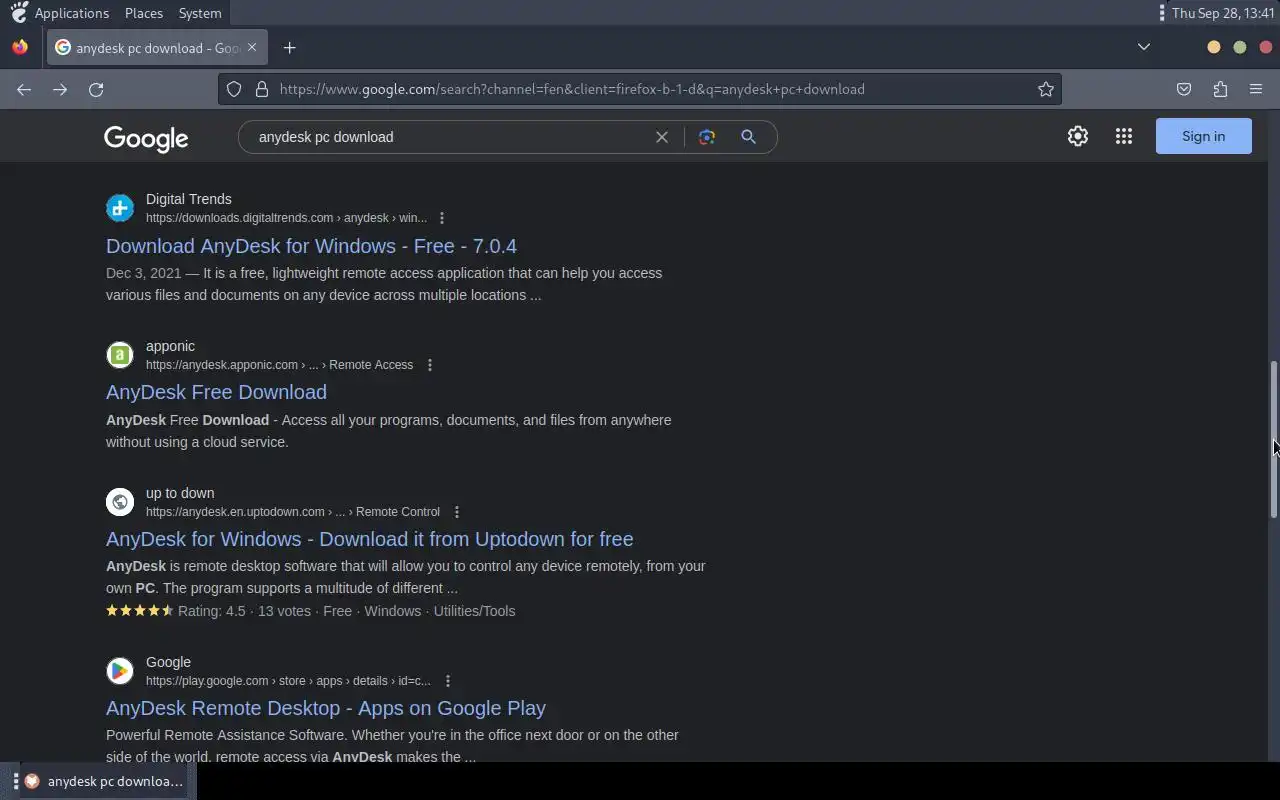The width and height of the screenshot is (1280, 800).
Task: Reload the current page
Action: coord(96,89)
